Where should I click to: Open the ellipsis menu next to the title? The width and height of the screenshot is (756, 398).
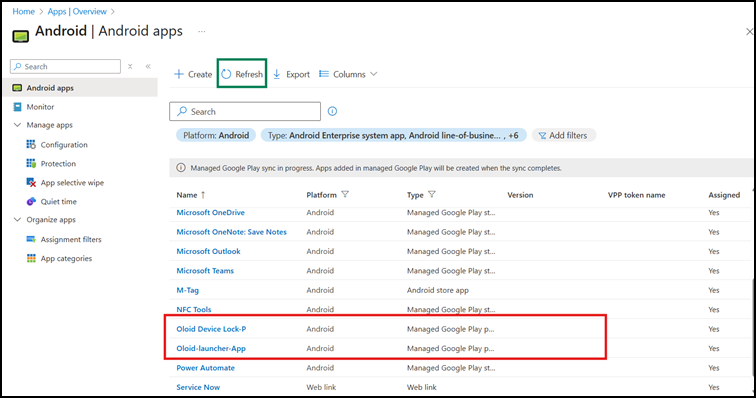[x=202, y=31]
